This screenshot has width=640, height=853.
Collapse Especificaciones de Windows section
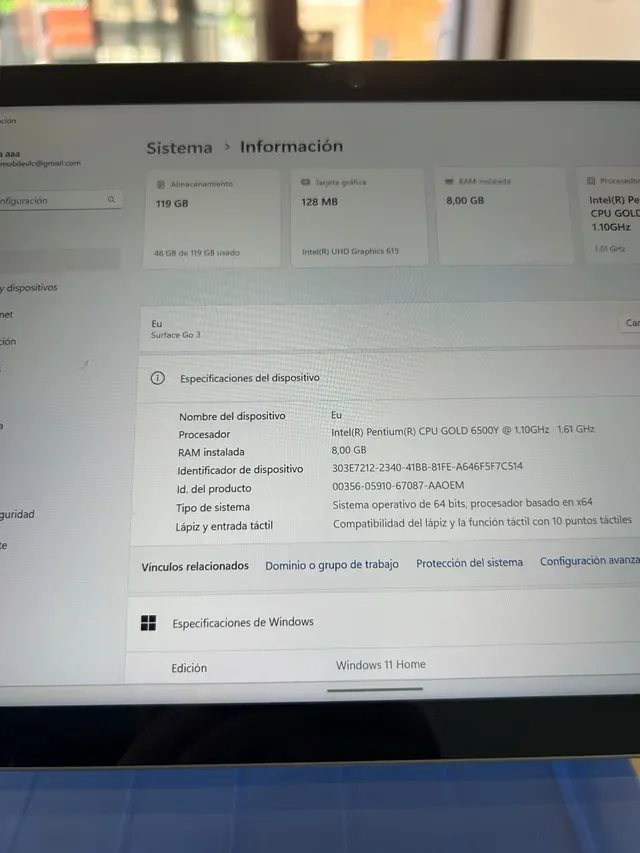tap(383, 621)
